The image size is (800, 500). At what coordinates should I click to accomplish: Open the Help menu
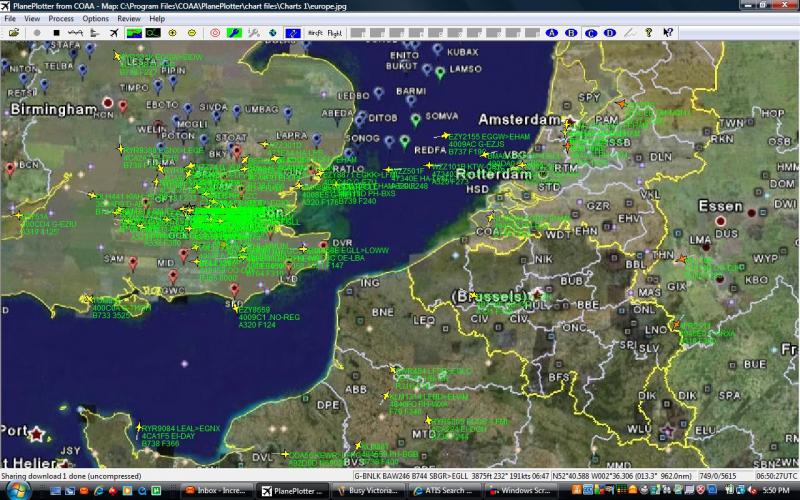click(x=157, y=18)
